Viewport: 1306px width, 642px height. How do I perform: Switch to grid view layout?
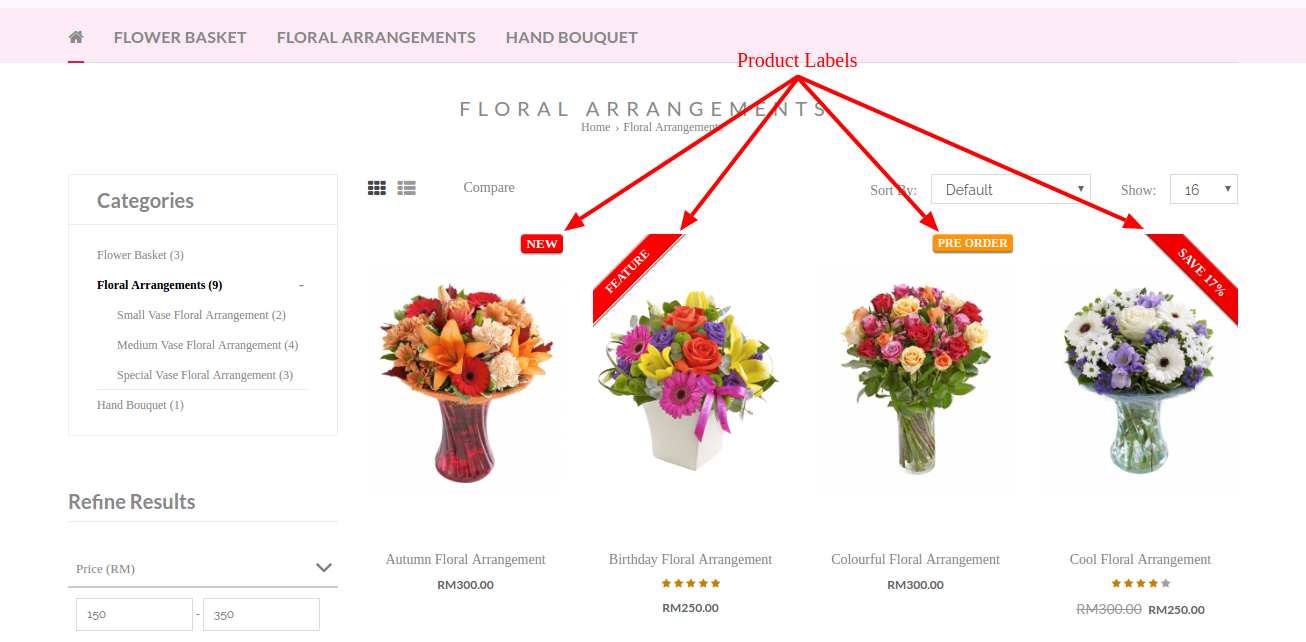[x=377, y=188]
